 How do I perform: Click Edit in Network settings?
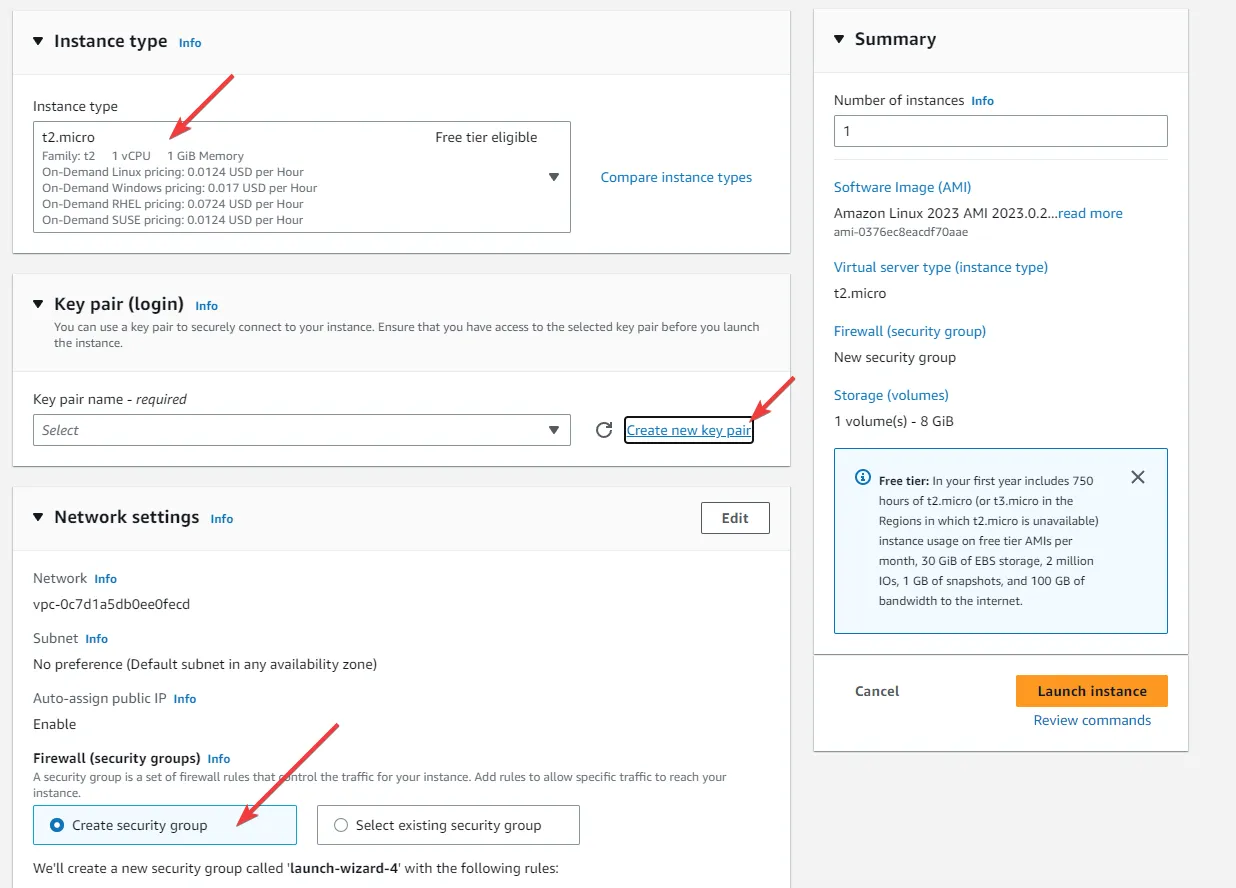point(735,517)
